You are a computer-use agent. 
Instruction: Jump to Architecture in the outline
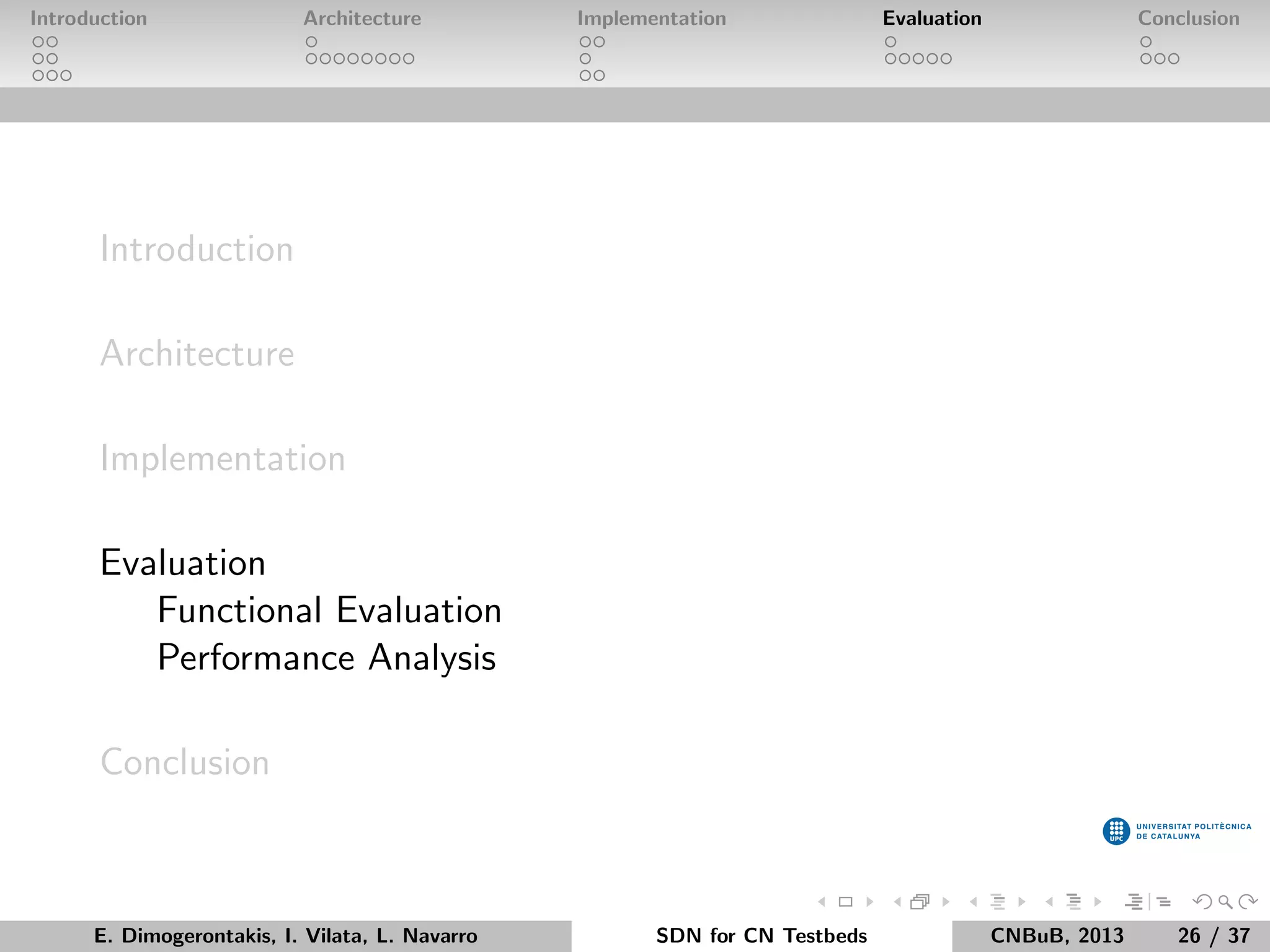tap(197, 353)
